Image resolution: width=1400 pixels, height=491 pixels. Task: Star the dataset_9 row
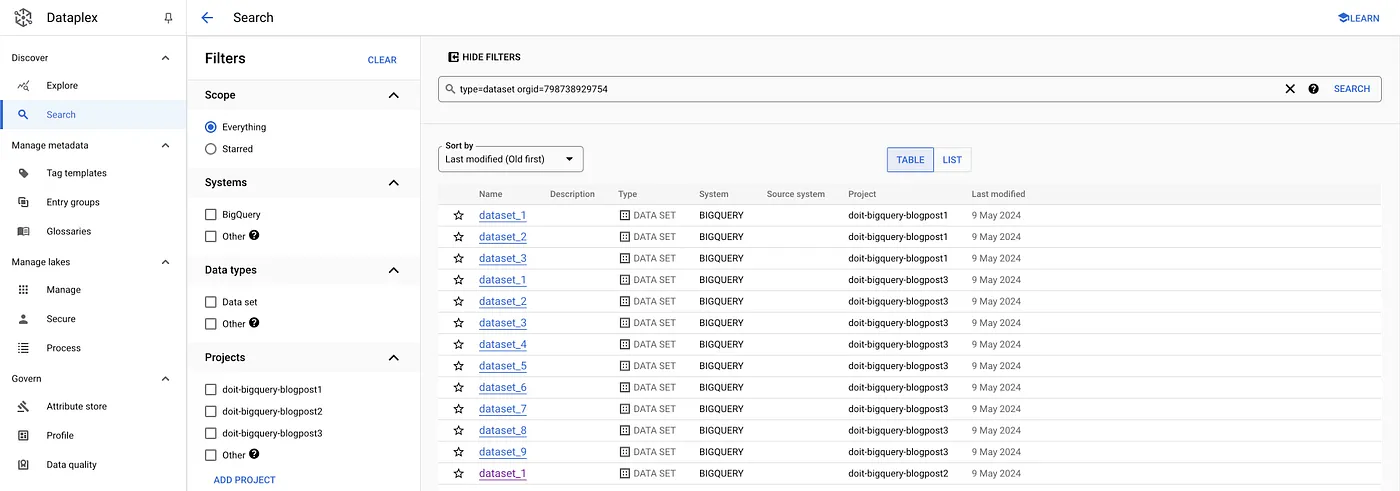click(x=458, y=452)
